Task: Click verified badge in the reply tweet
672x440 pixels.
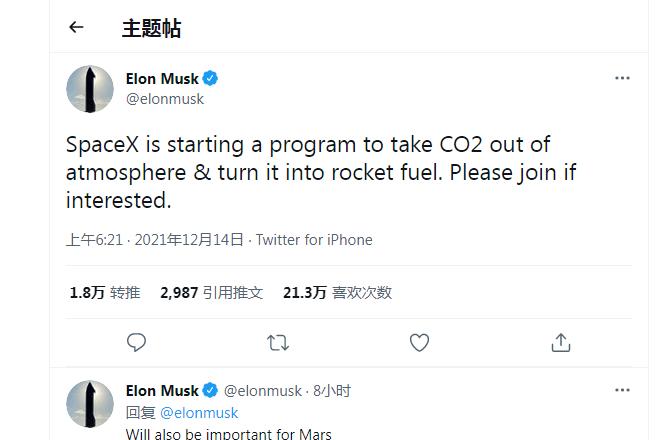Action: click(x=210, y=390)
